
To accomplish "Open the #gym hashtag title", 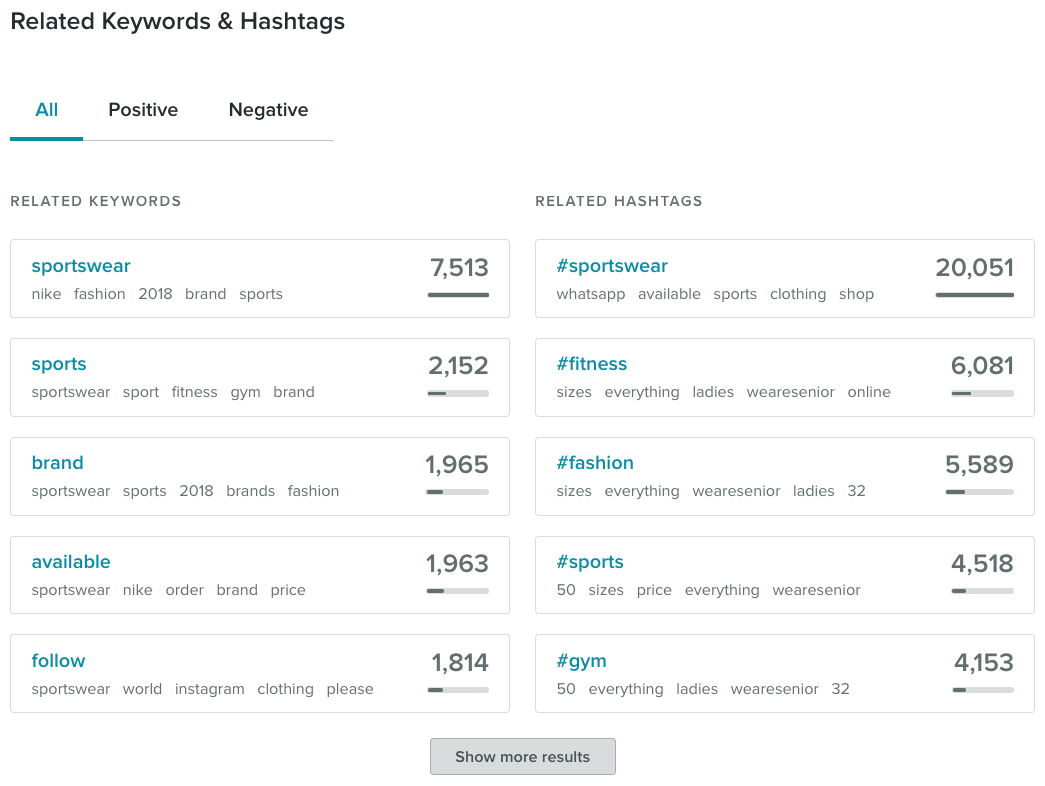I will click(581, 661).
